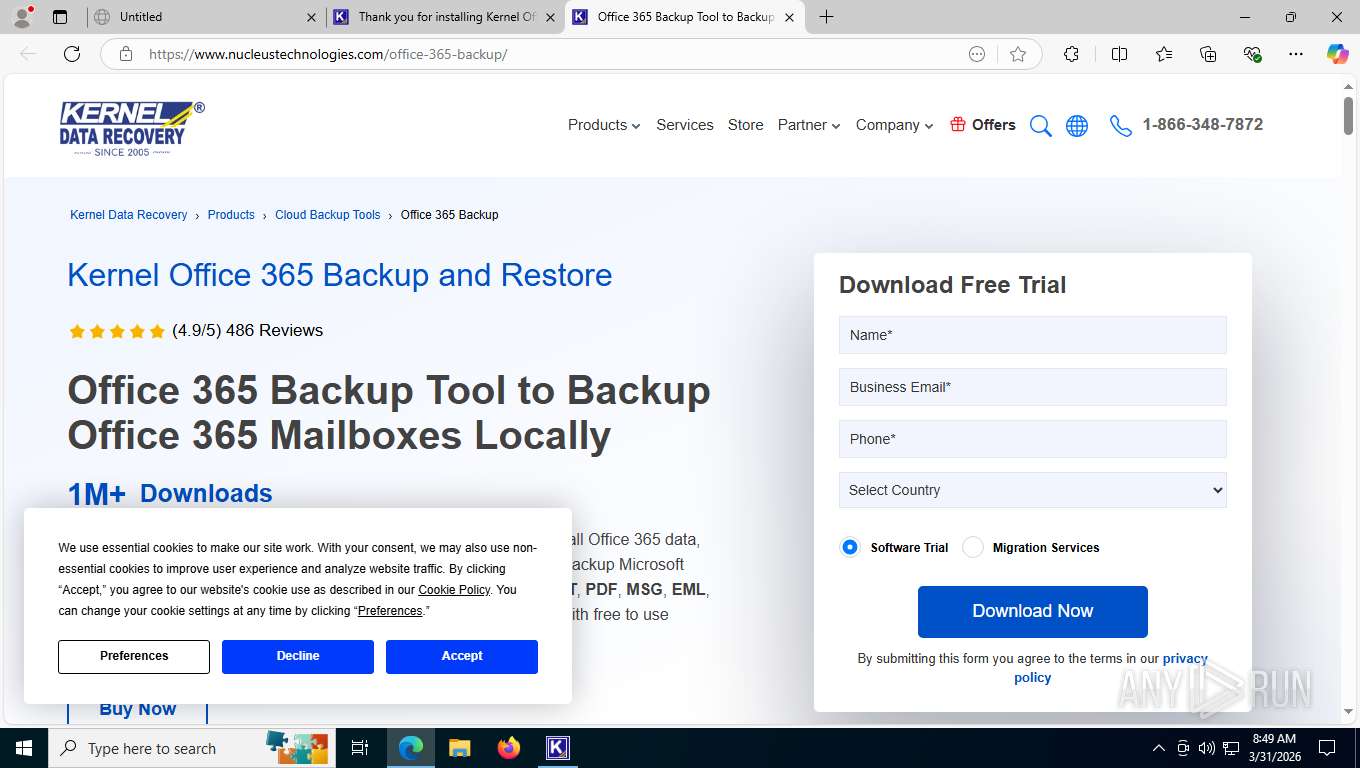1360x768 pixels.
Task: Click the globe language icon
Action: 1077,125
